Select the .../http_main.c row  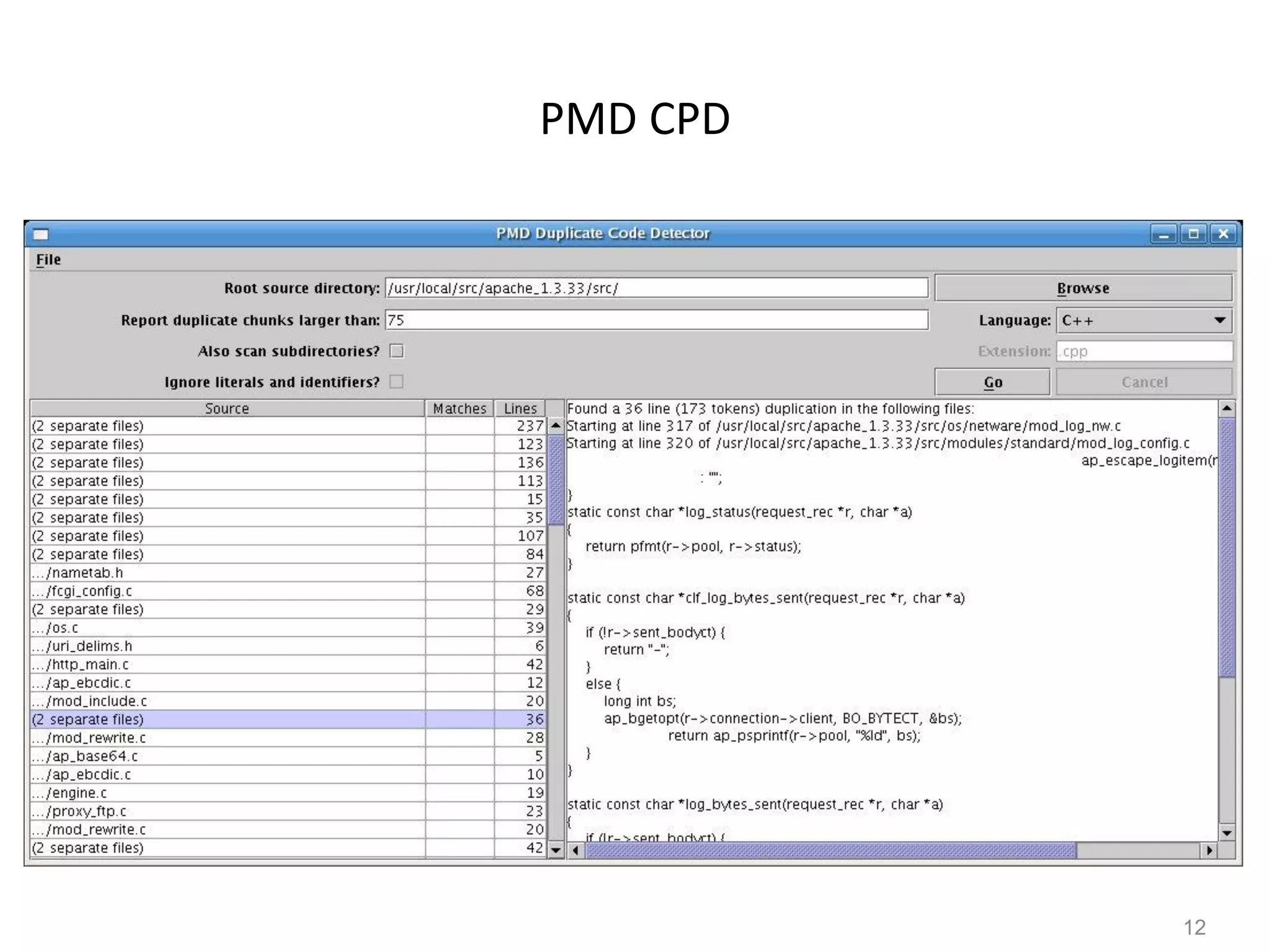[288, 664]
